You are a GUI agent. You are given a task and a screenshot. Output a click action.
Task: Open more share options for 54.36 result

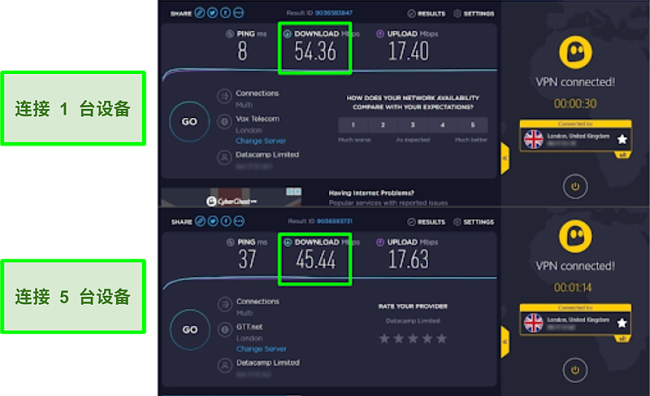[238, 13]
